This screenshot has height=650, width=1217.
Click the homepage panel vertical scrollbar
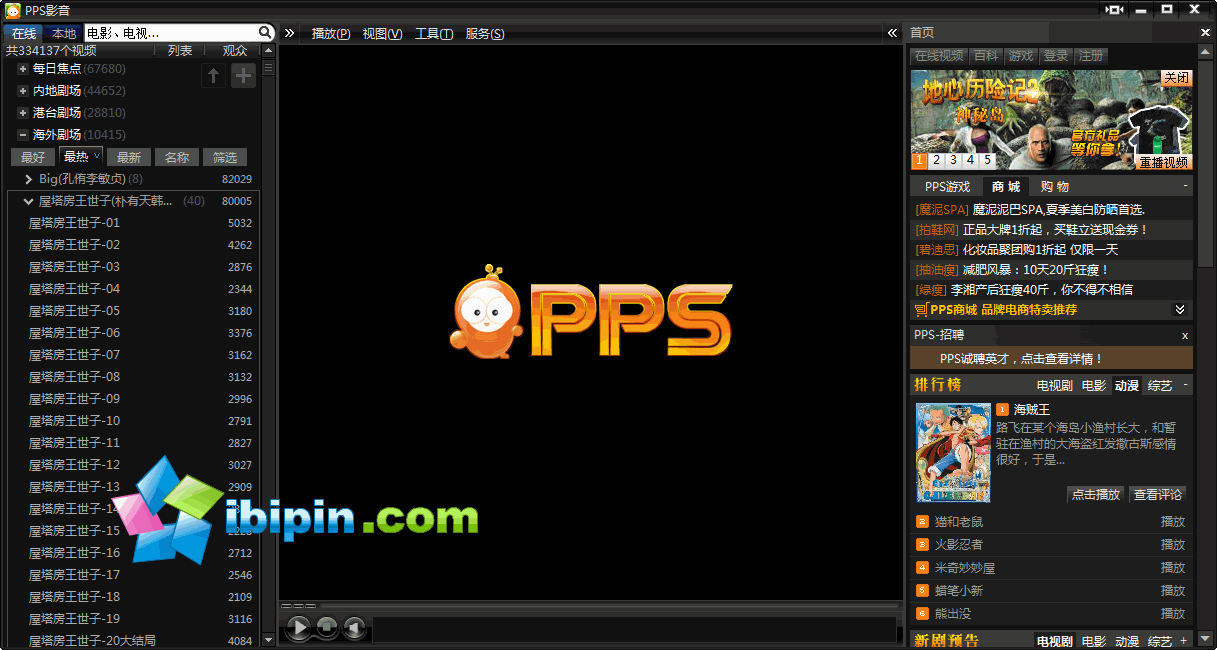coord(1205,164)
